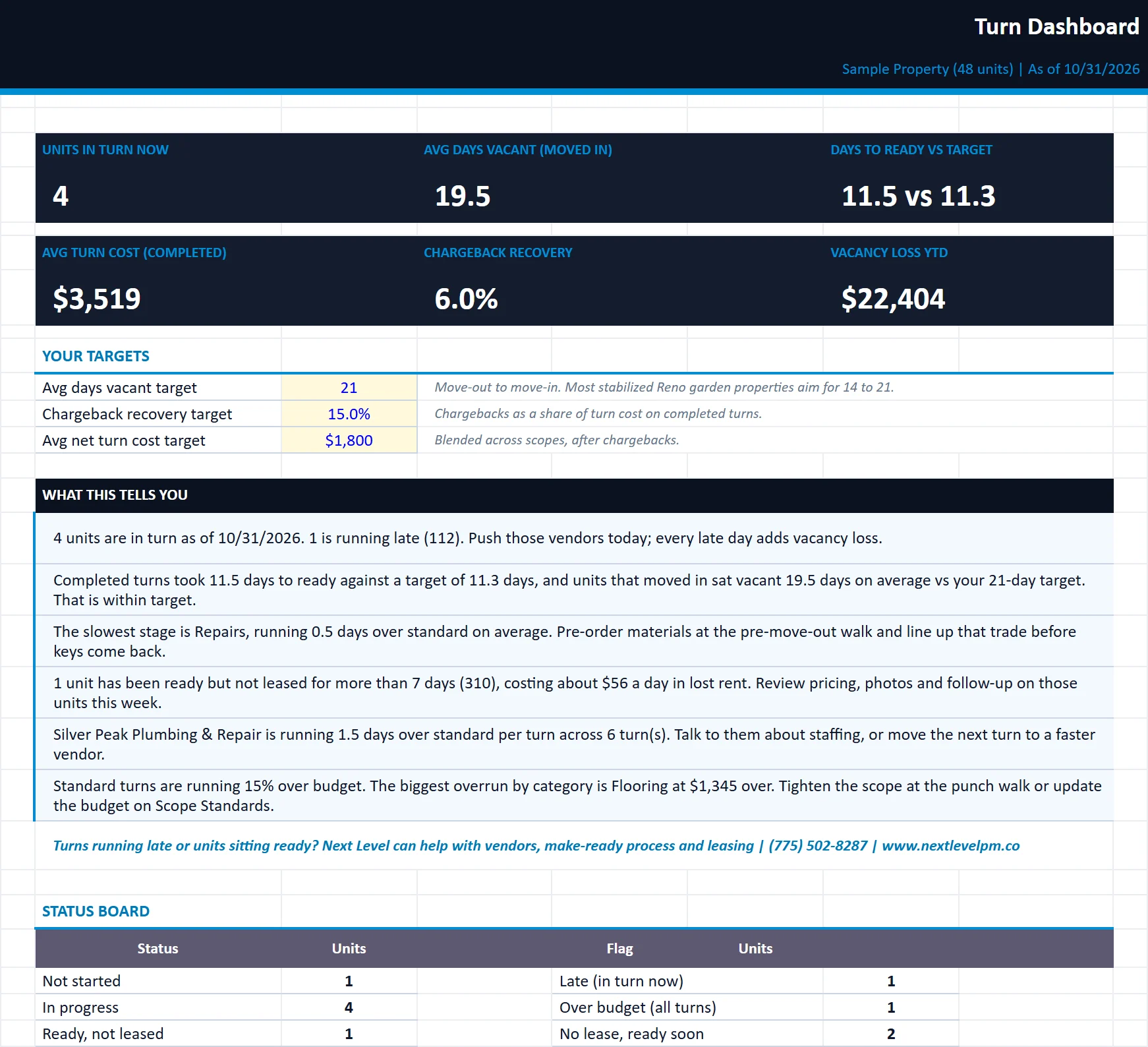Open the Next Level contact link line

click(x=536, y=846)
